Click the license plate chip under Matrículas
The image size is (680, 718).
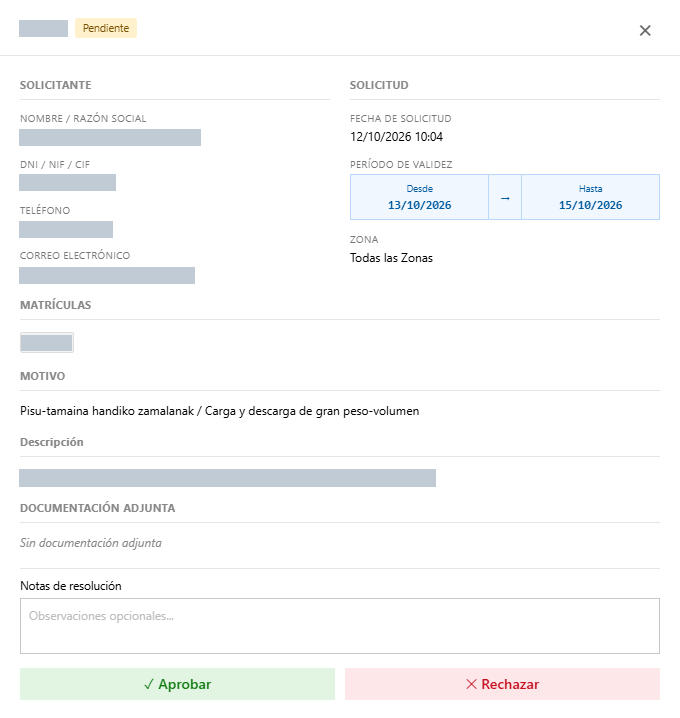(x=47, y=343)
